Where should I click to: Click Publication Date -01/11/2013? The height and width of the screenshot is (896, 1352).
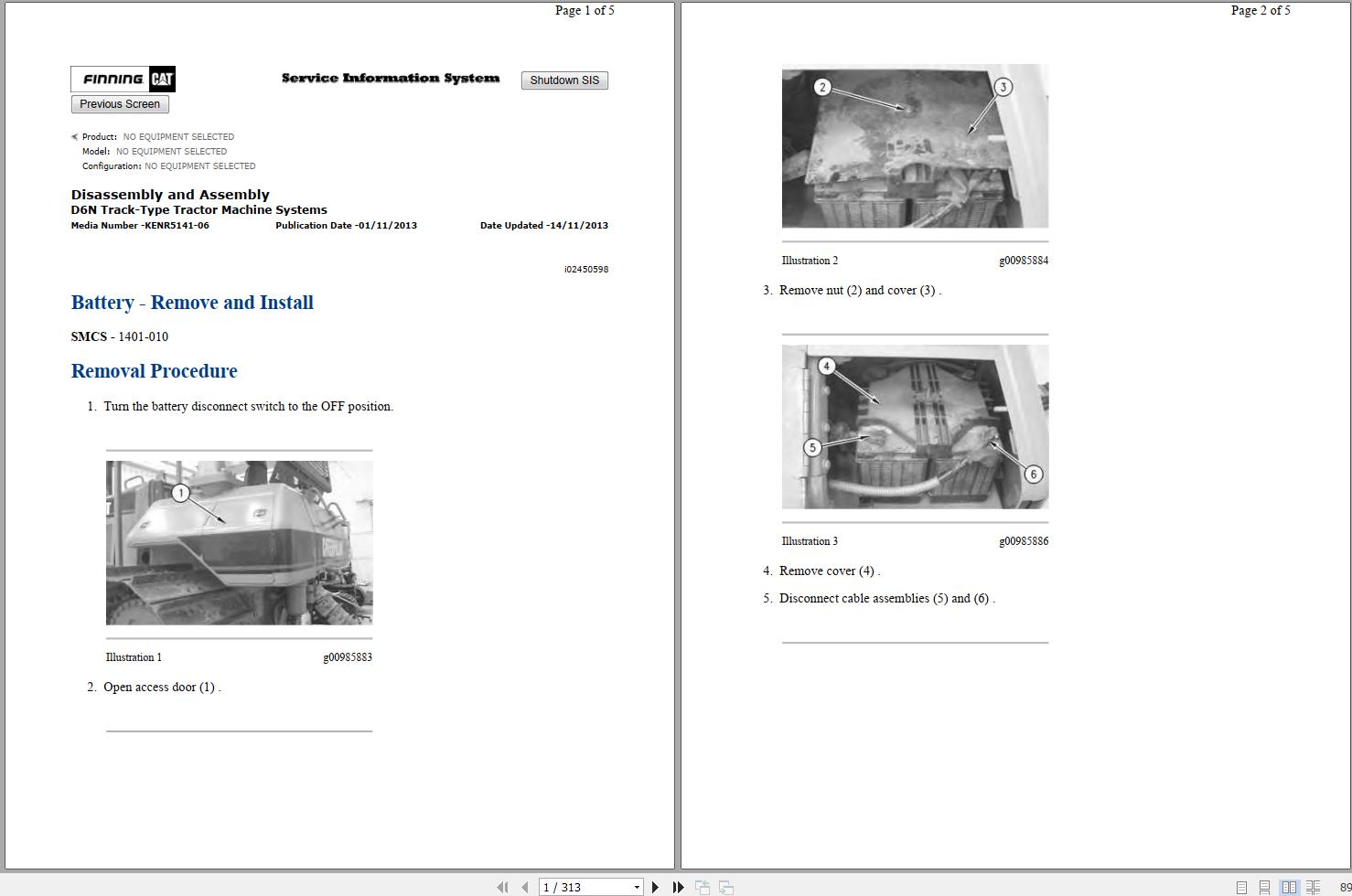[x=346, y=226]
